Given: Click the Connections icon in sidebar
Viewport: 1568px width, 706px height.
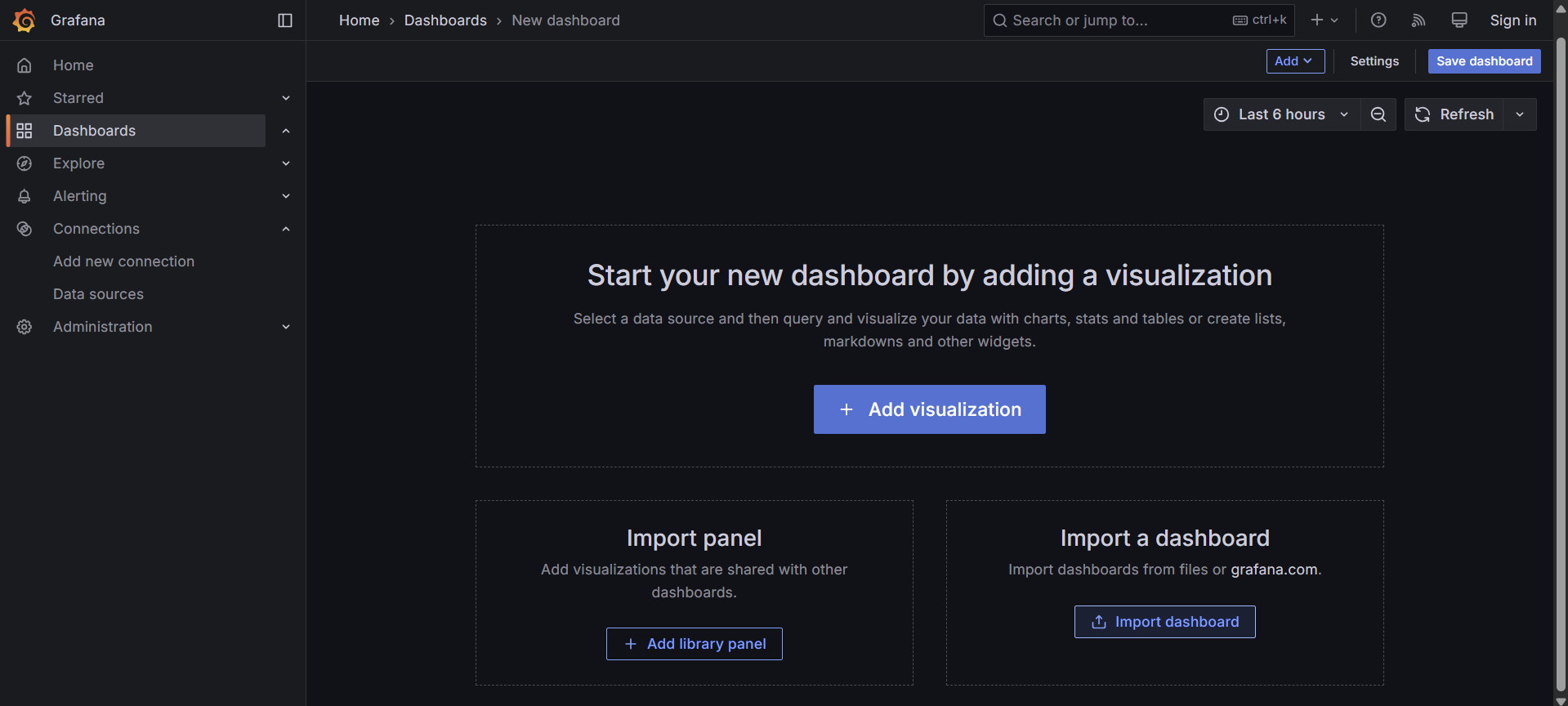Looking at the screenshot, I should [x=25, y=229].
